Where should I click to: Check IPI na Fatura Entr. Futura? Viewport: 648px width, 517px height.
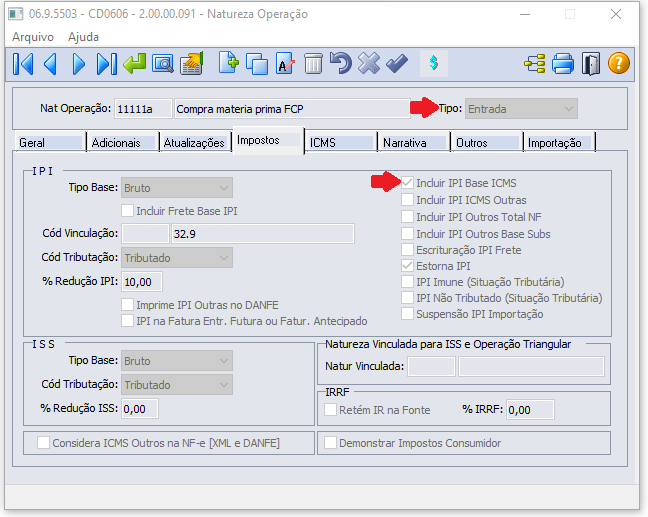tap(127, 321)
